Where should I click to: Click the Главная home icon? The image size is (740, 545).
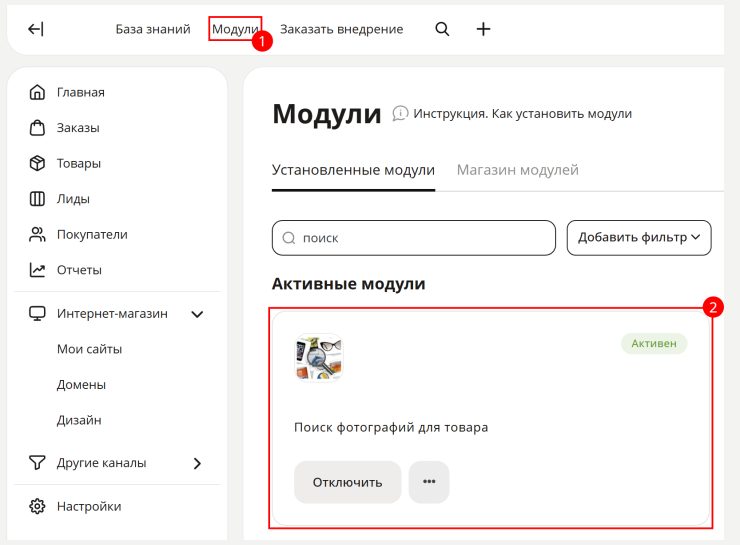coord(37,92)
